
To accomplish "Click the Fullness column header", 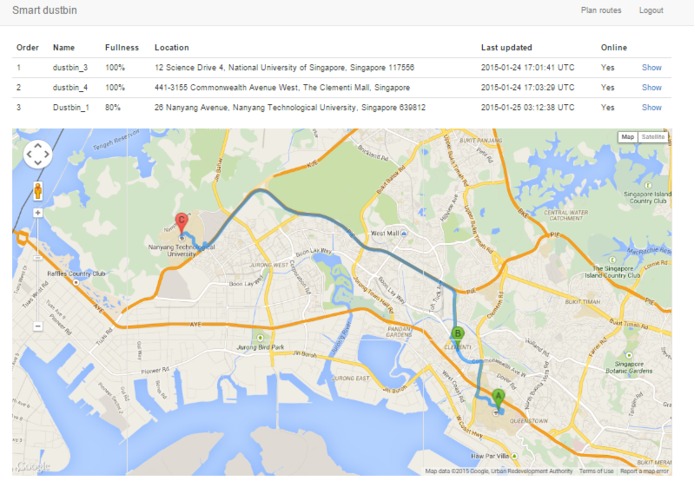I will click(x=122, y=47).
